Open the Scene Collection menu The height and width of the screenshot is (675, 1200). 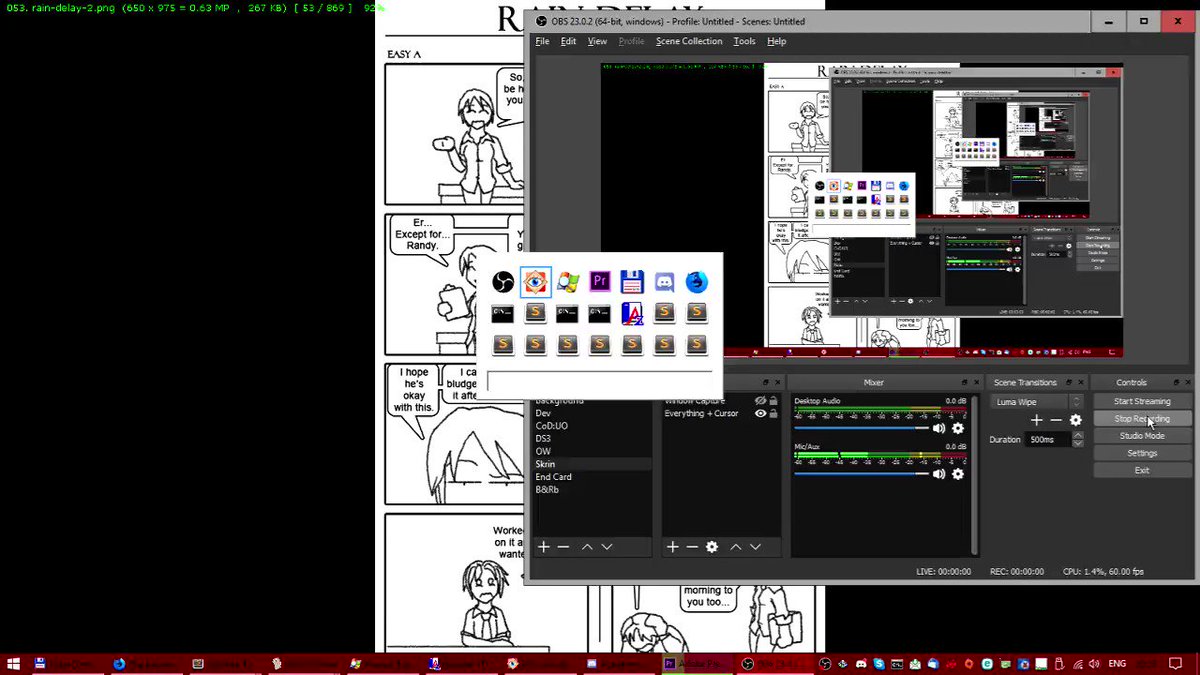click(688, 41)
